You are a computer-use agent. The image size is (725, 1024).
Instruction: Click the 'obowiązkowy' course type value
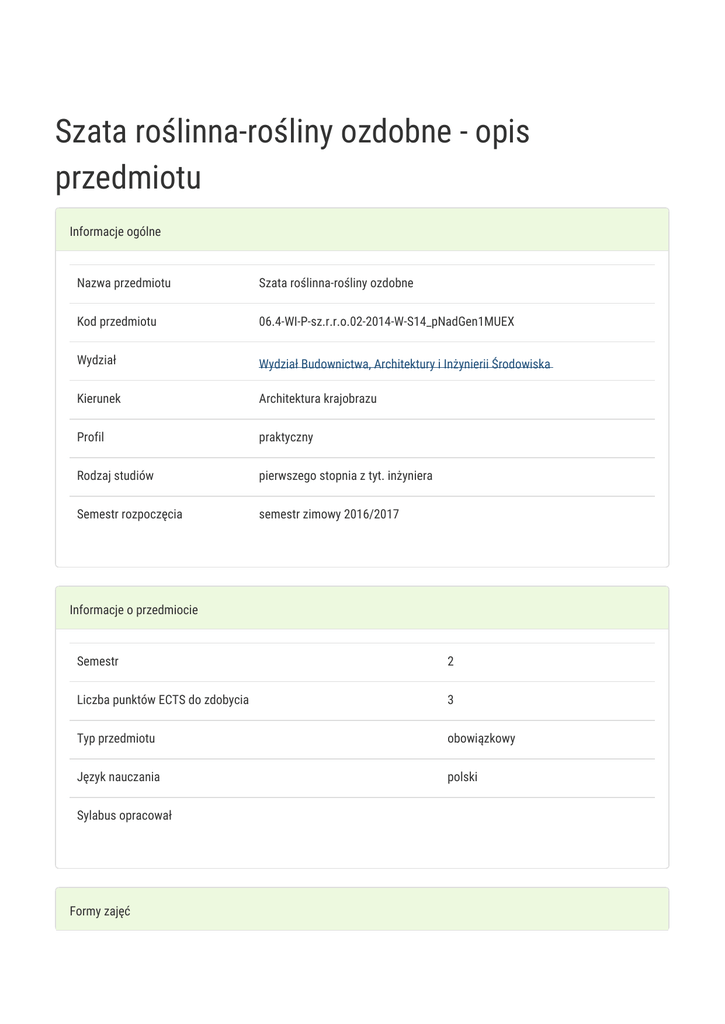coord(481,739)
